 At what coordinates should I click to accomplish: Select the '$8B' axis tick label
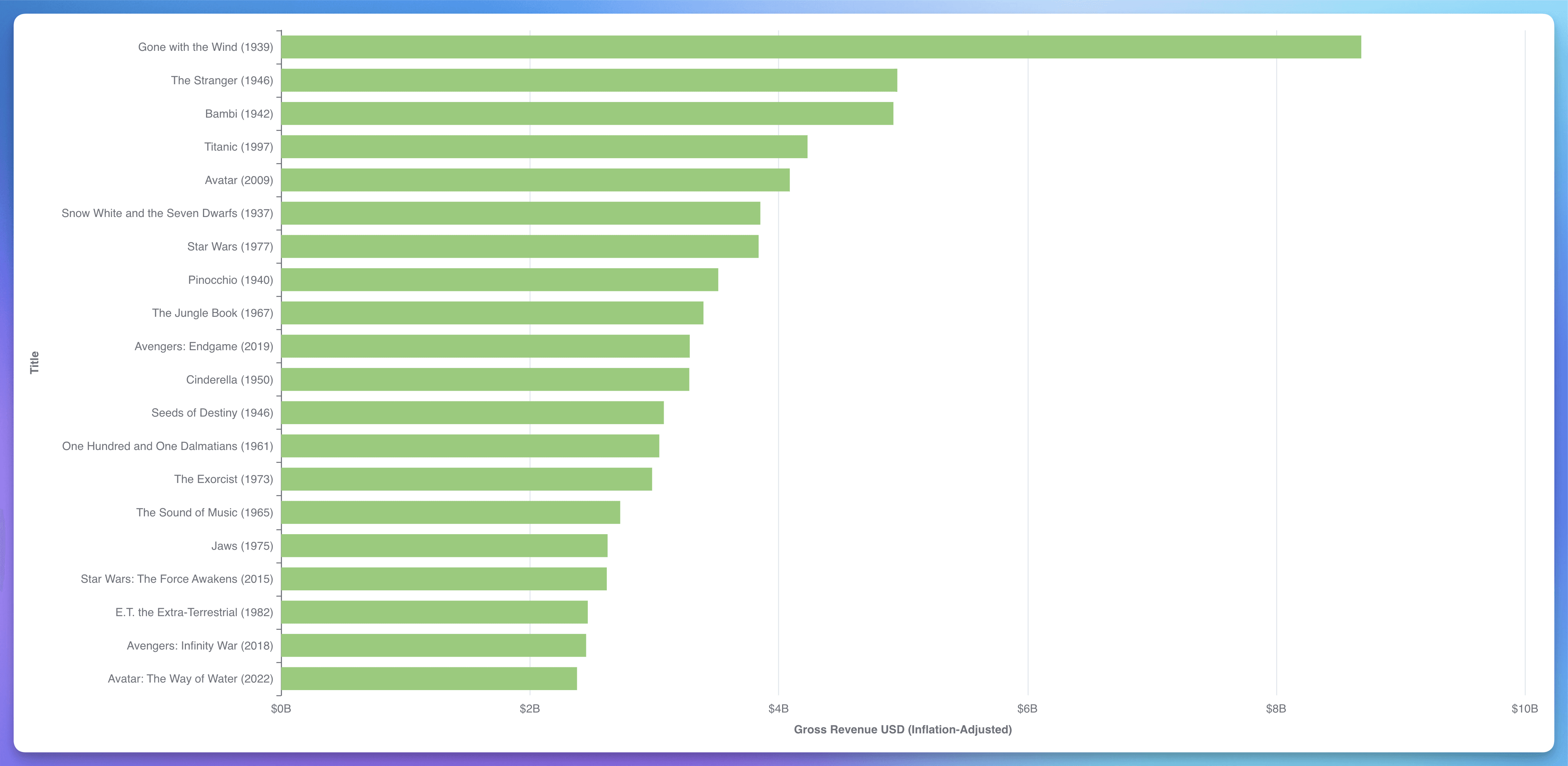(x=1277, y=708)
